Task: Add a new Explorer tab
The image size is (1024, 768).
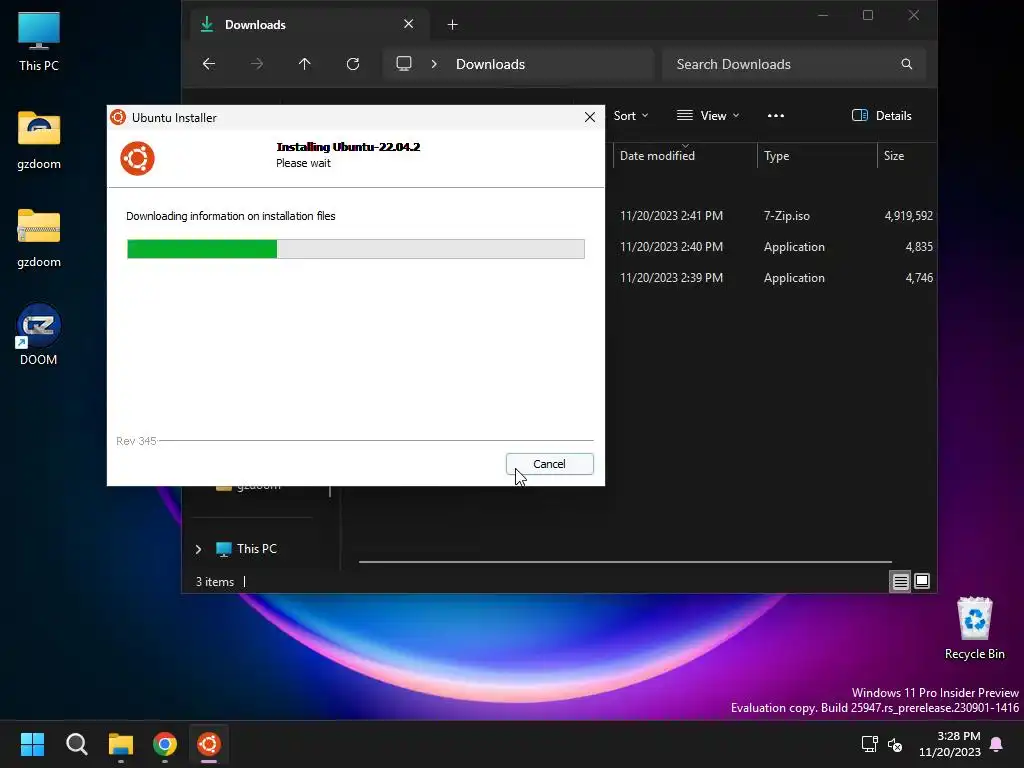Action: 453,25
